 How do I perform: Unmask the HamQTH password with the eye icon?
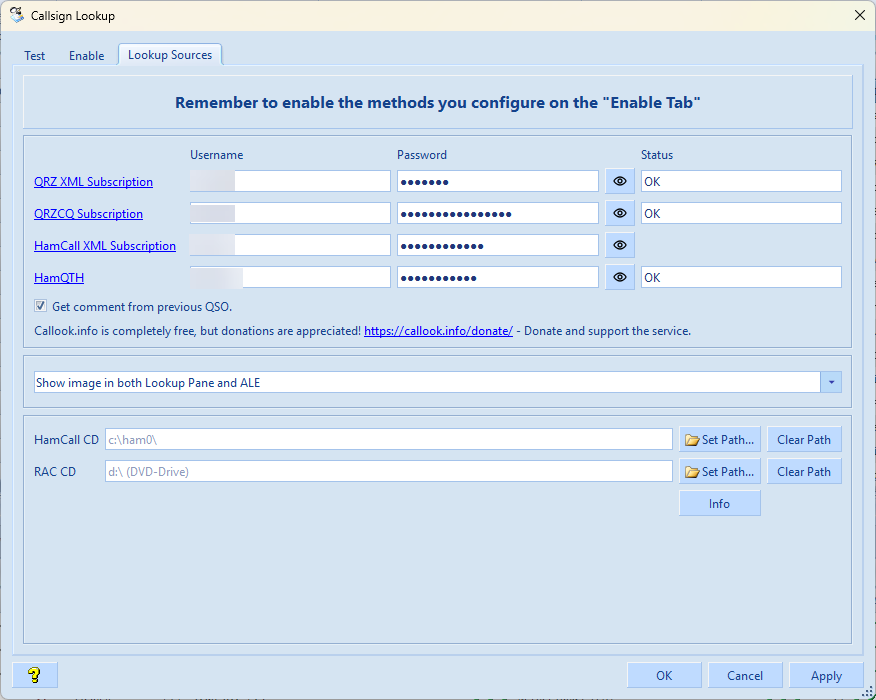click(x=620, y=278)
